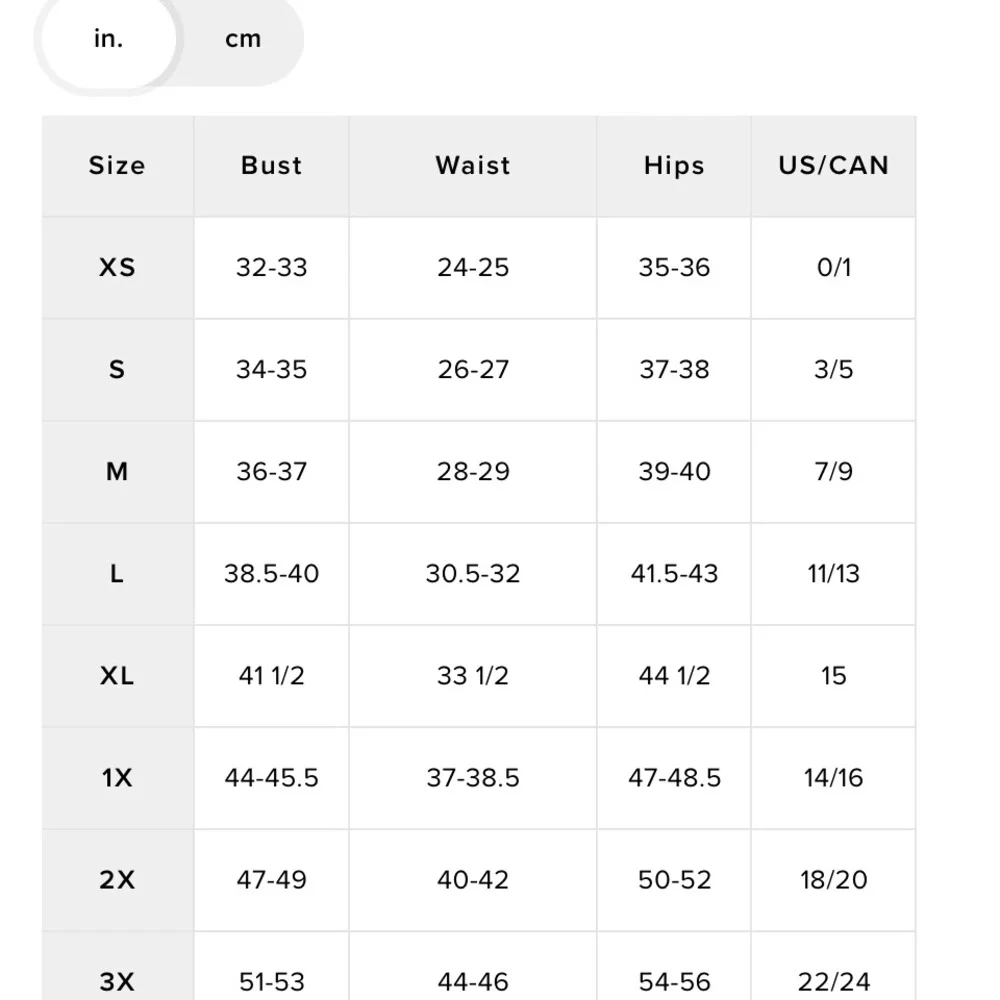Image resolution: width=1000 pixels, height=1000 pixels.
Task: Click the Bust column header
Action: (271, 166)
